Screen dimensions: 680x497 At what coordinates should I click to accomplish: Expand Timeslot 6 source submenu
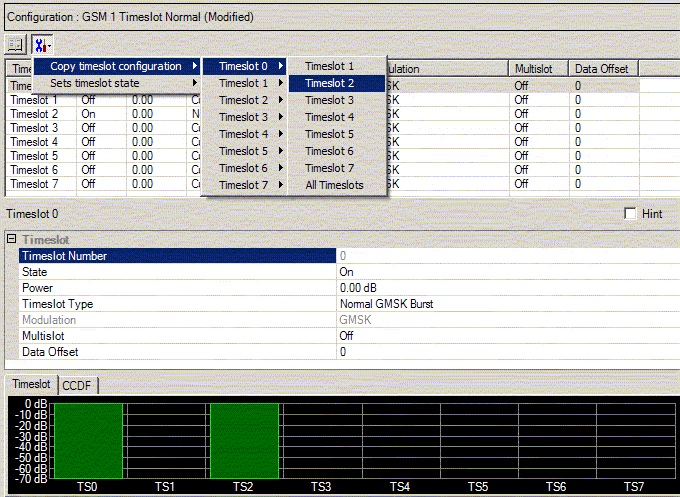(244, 168)
